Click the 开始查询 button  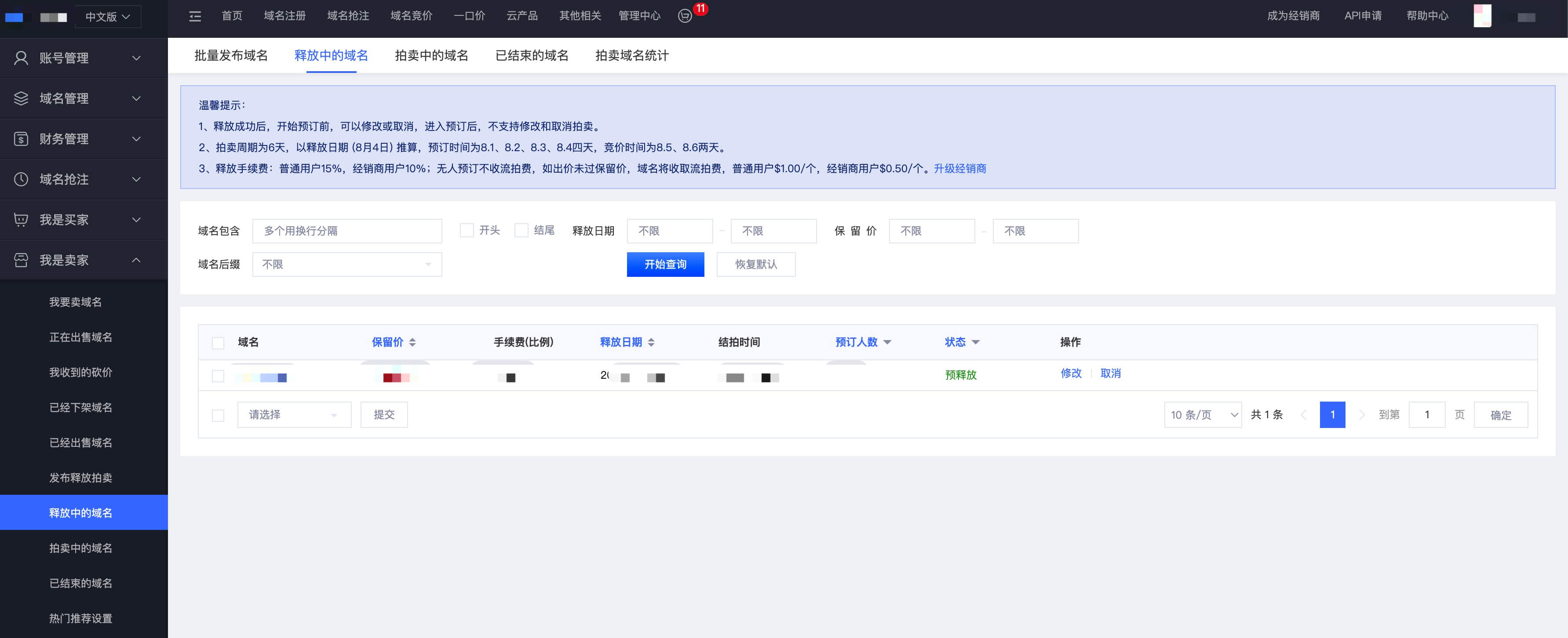[665, 265]
